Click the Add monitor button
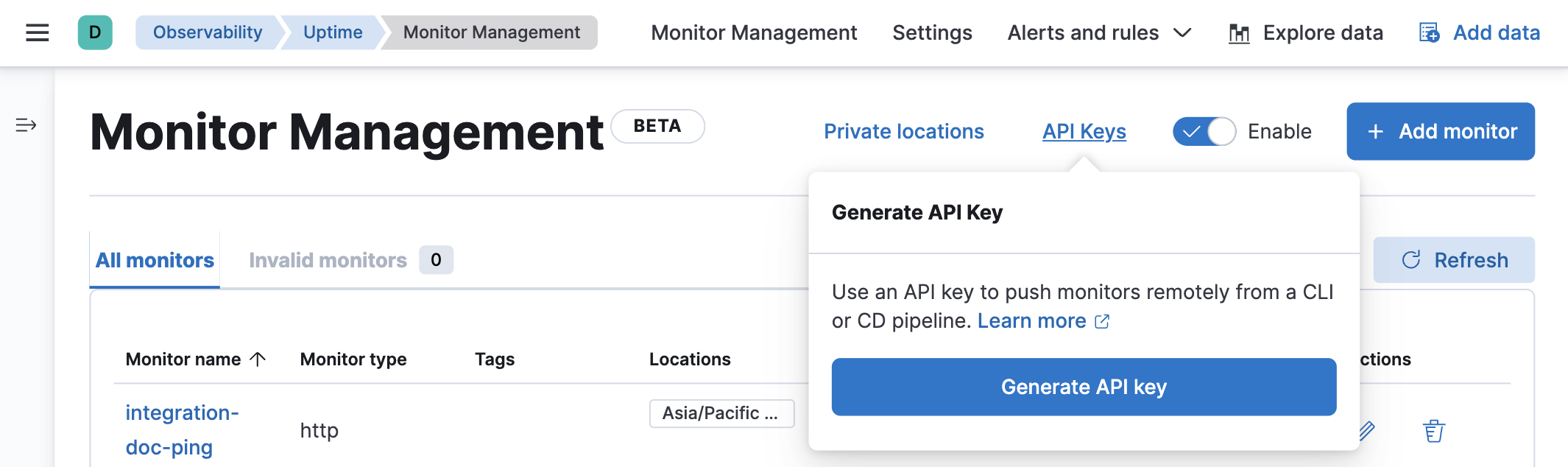The image size is (1568, 467). coord(1440,131)
